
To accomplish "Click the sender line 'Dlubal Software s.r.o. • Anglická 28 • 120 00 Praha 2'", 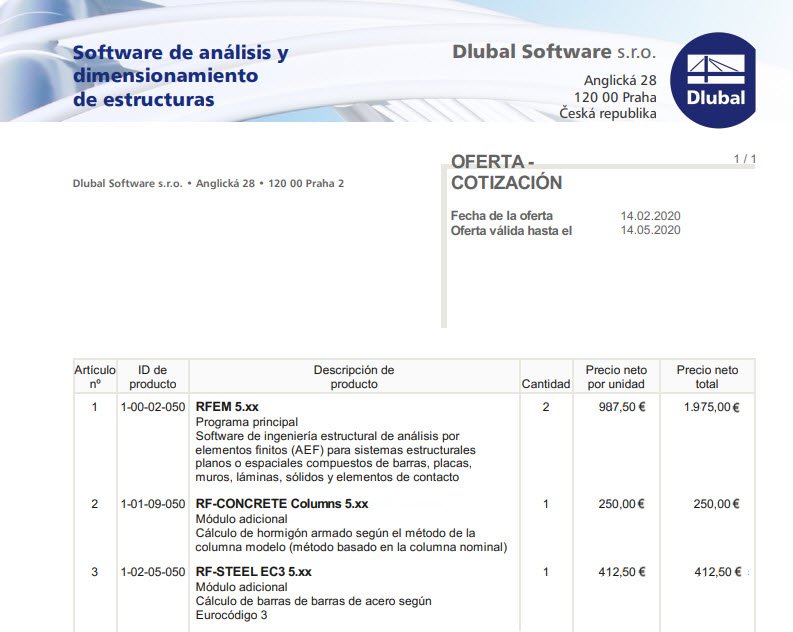I will click(x=208, y=184).
